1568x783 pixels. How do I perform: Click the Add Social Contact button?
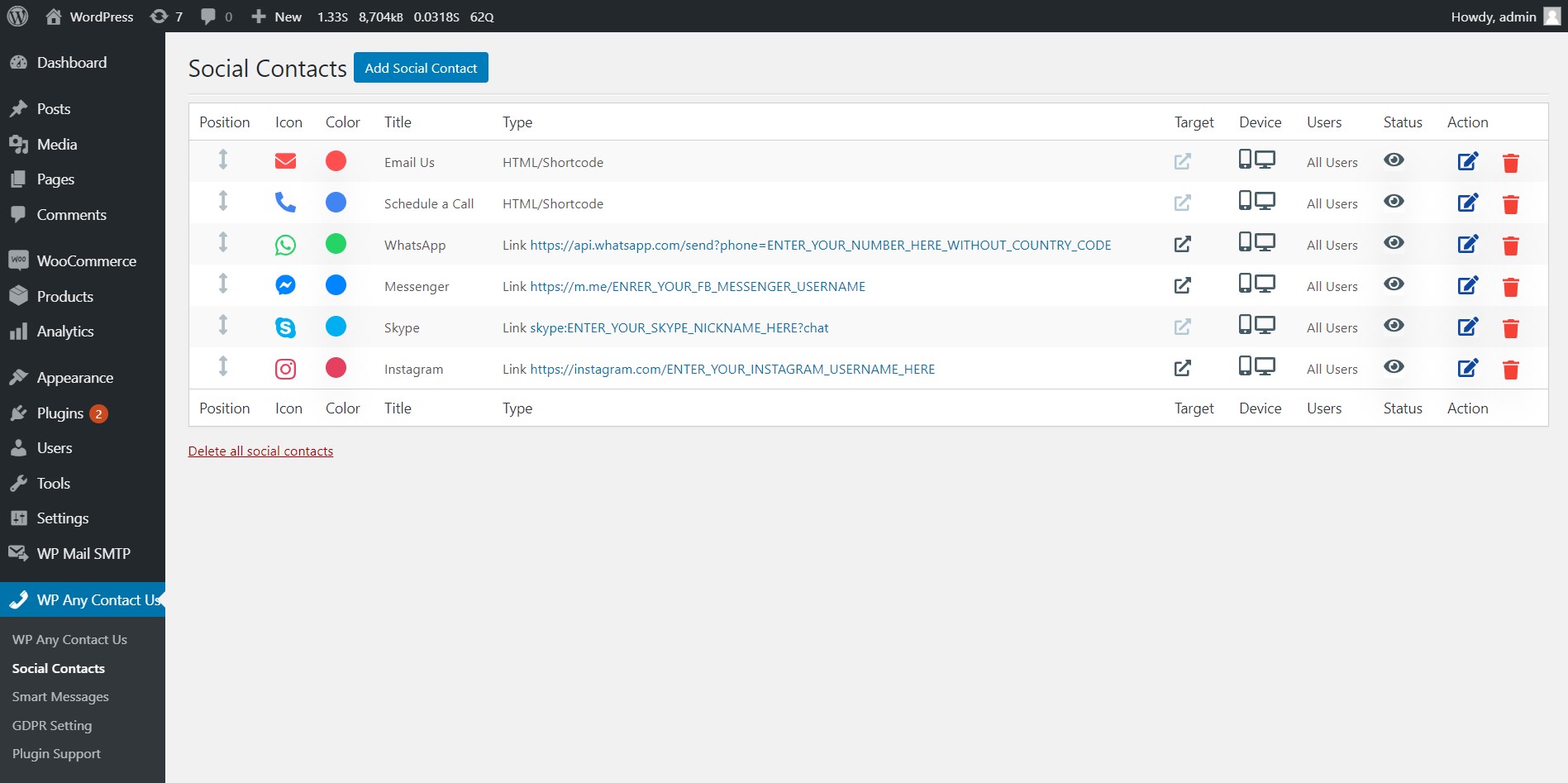(421, 68)
